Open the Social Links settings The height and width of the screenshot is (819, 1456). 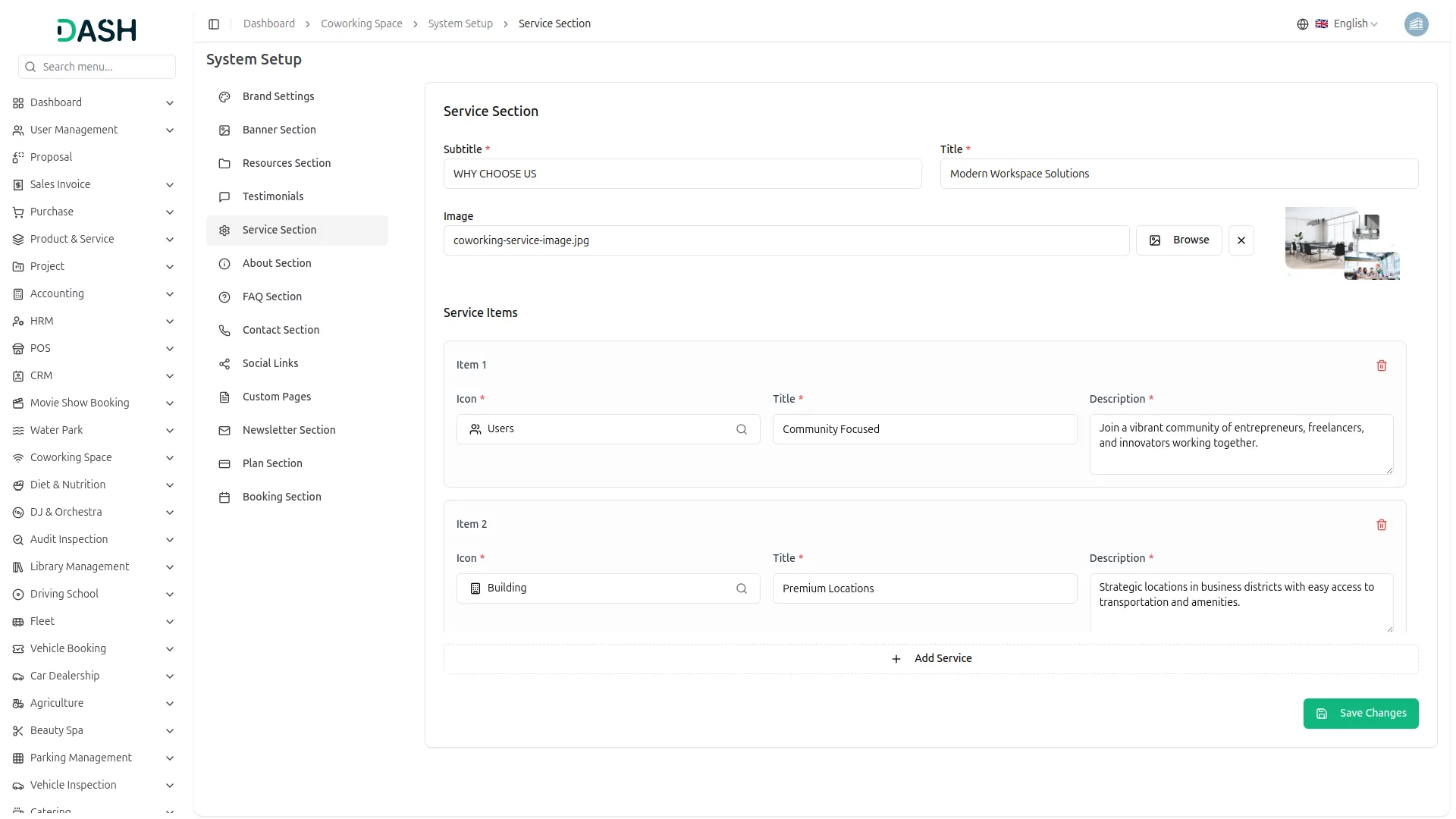(x=270, y=363)
